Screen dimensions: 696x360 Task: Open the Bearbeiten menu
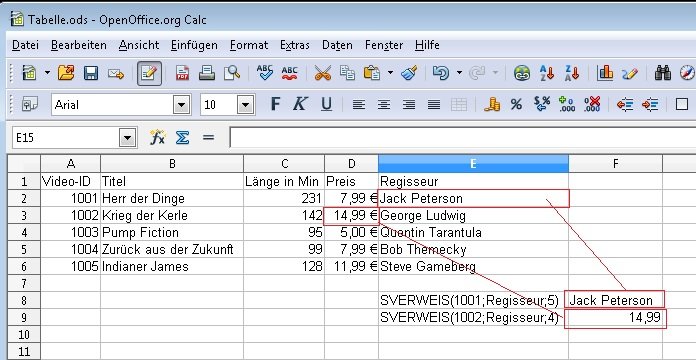[x=79, y=45]
